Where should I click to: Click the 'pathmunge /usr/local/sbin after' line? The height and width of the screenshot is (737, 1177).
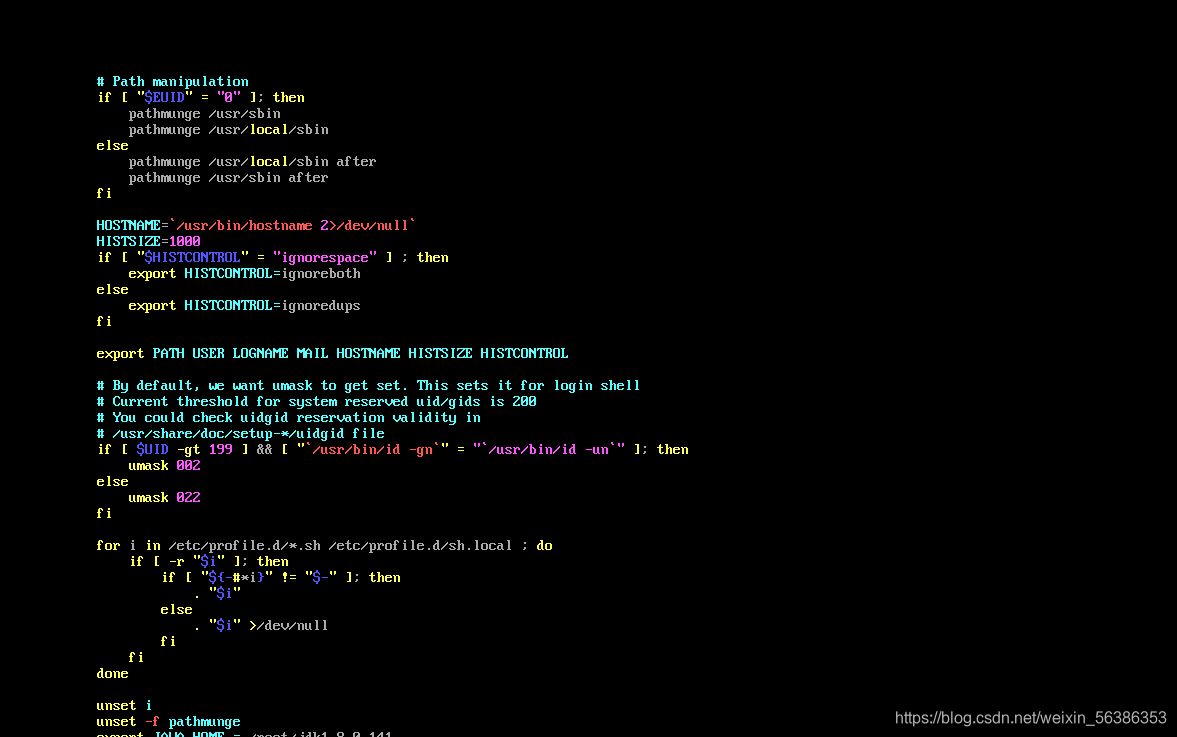(x=252, y=162)
